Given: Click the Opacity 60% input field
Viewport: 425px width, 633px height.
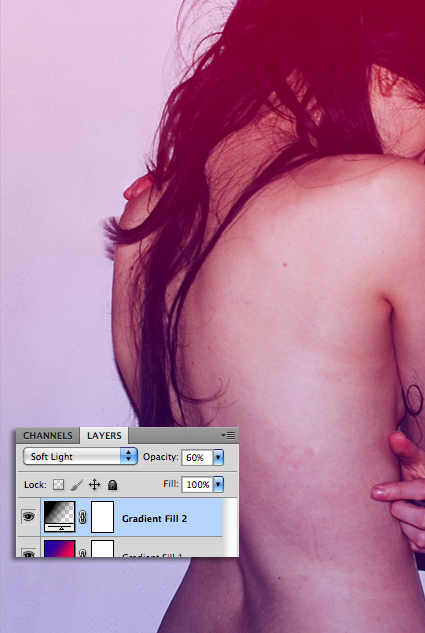Looking at the screenshot, I should [196, 457].
